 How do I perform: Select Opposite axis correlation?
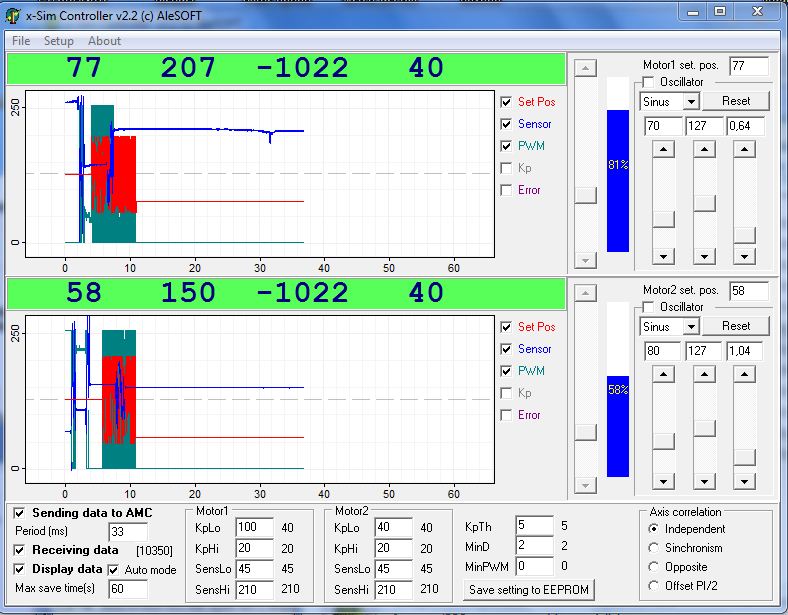(x=653, y=567)
